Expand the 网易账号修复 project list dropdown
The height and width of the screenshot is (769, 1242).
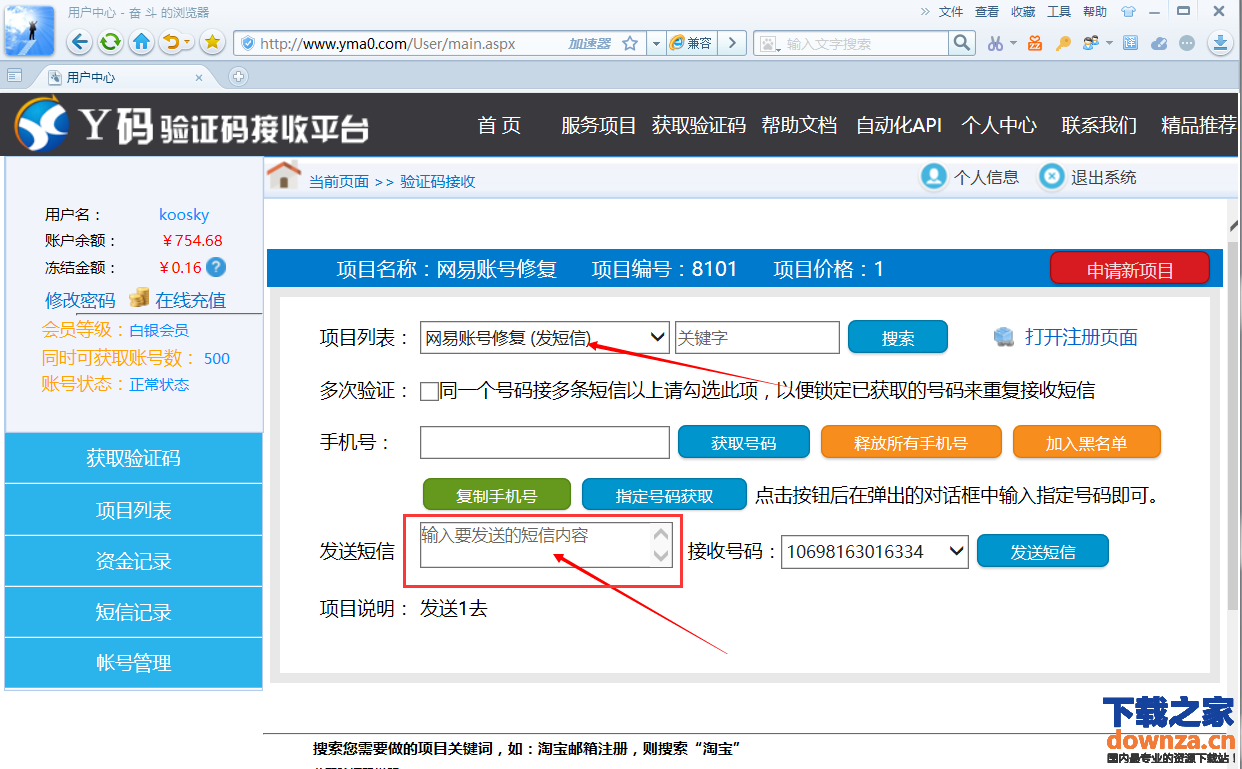(545, 338)
